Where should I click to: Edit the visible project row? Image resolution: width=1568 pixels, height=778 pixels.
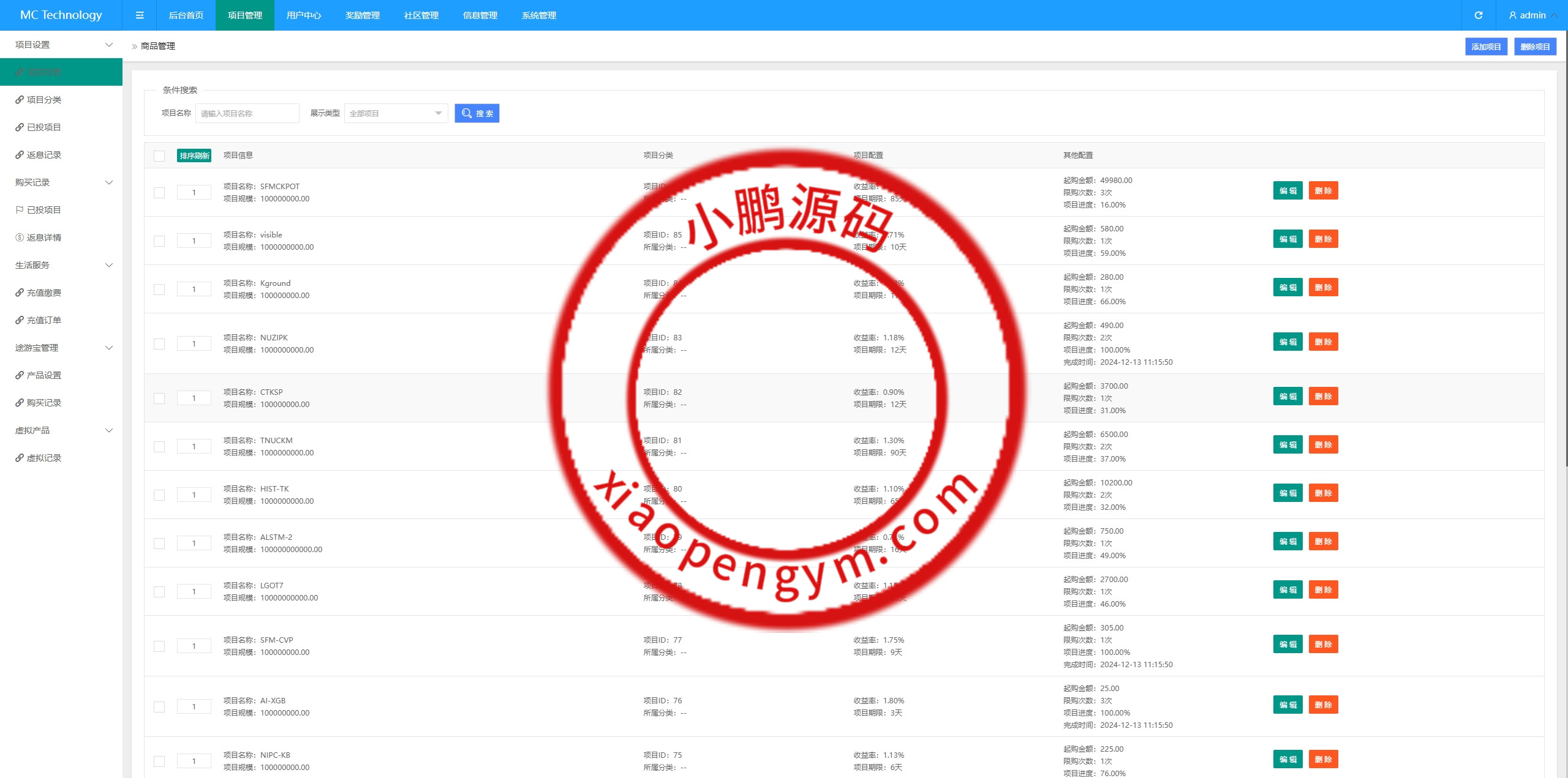[1287, 239]
